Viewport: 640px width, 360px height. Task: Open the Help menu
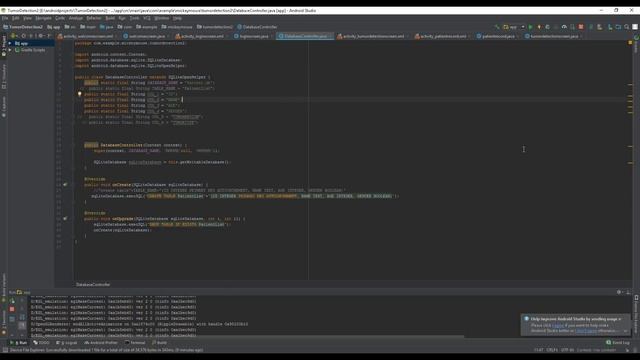(x=177, y=18)
